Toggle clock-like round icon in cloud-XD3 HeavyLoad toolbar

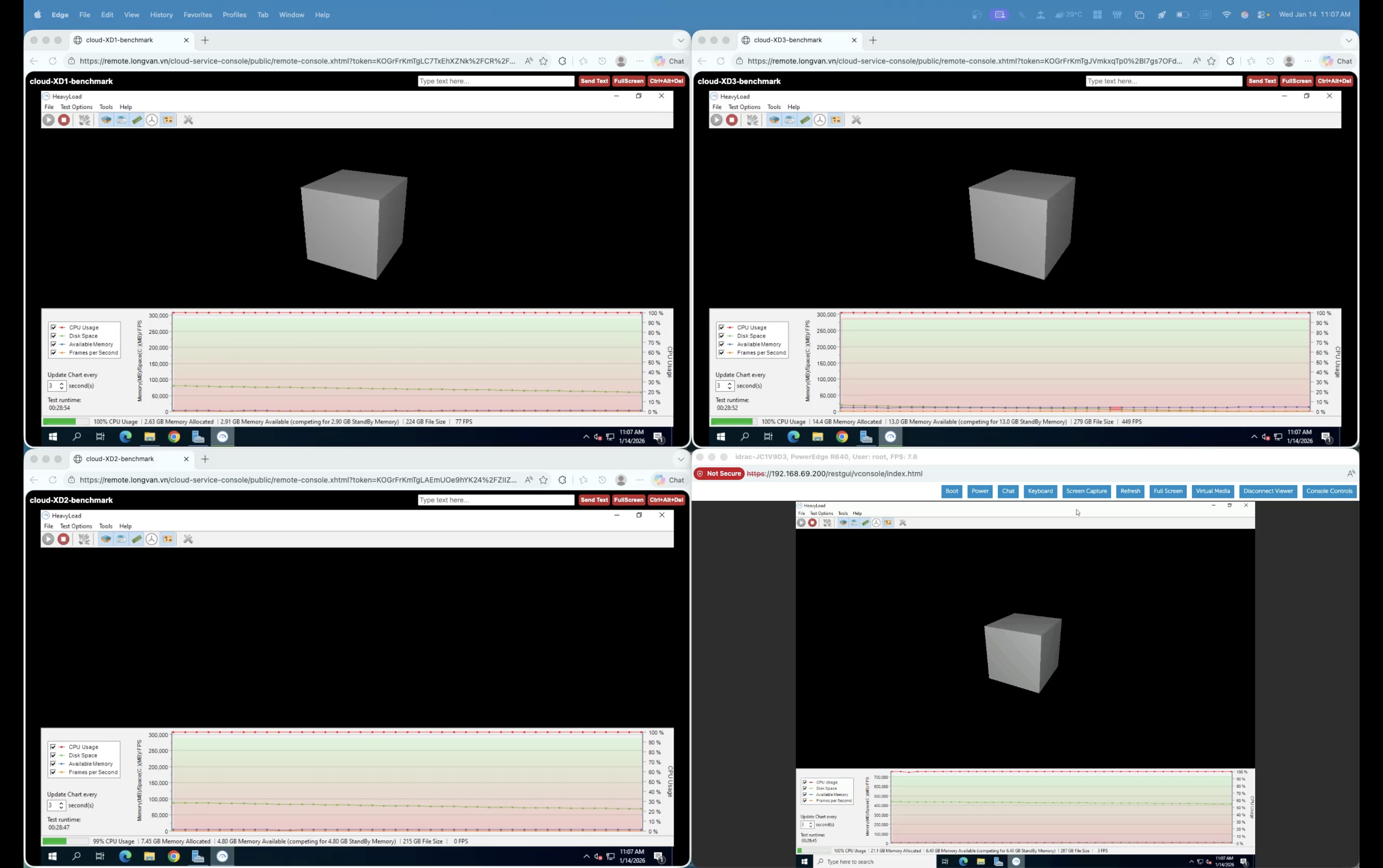[820, 120]
